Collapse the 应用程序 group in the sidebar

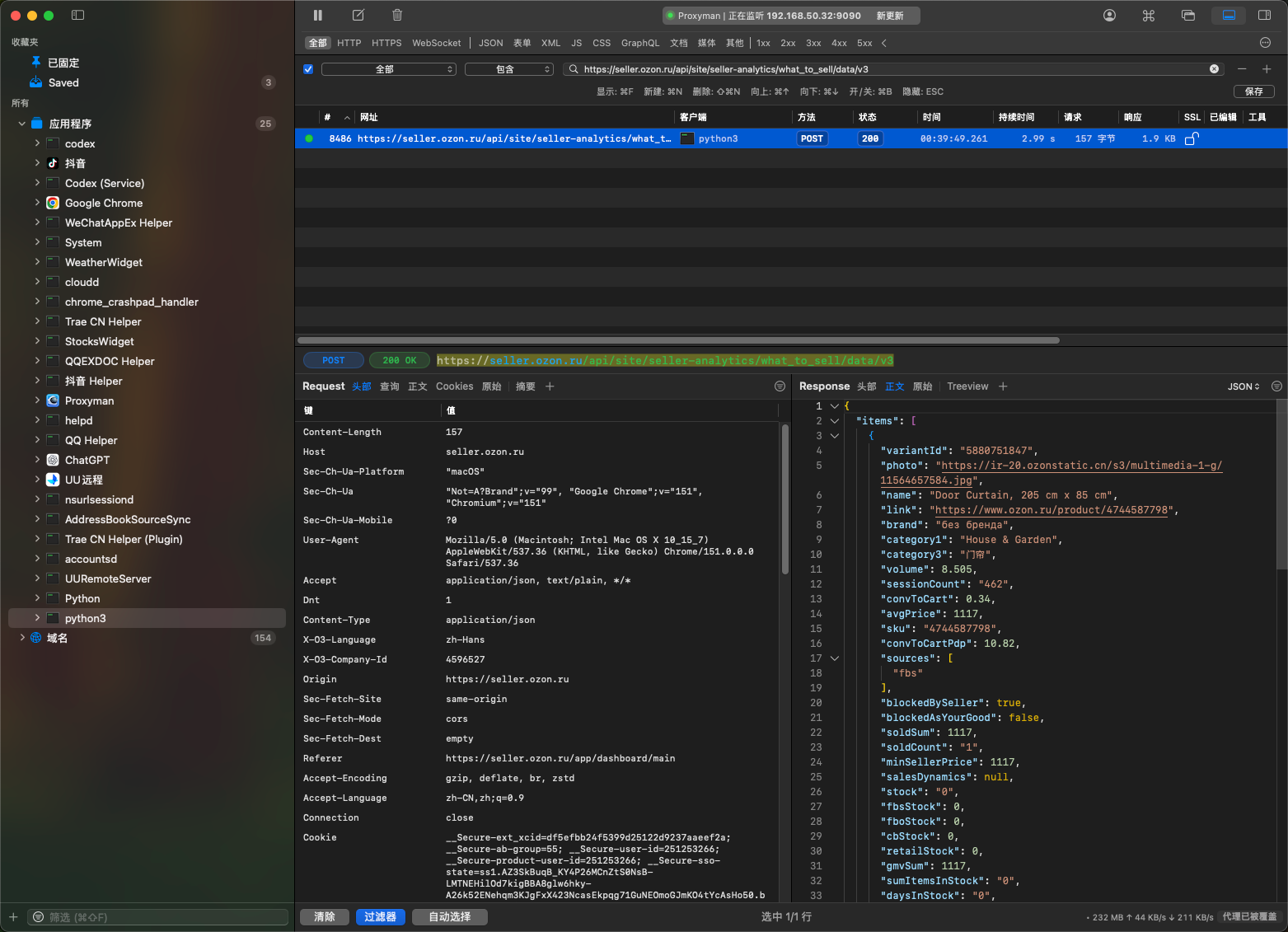point(21,124)
